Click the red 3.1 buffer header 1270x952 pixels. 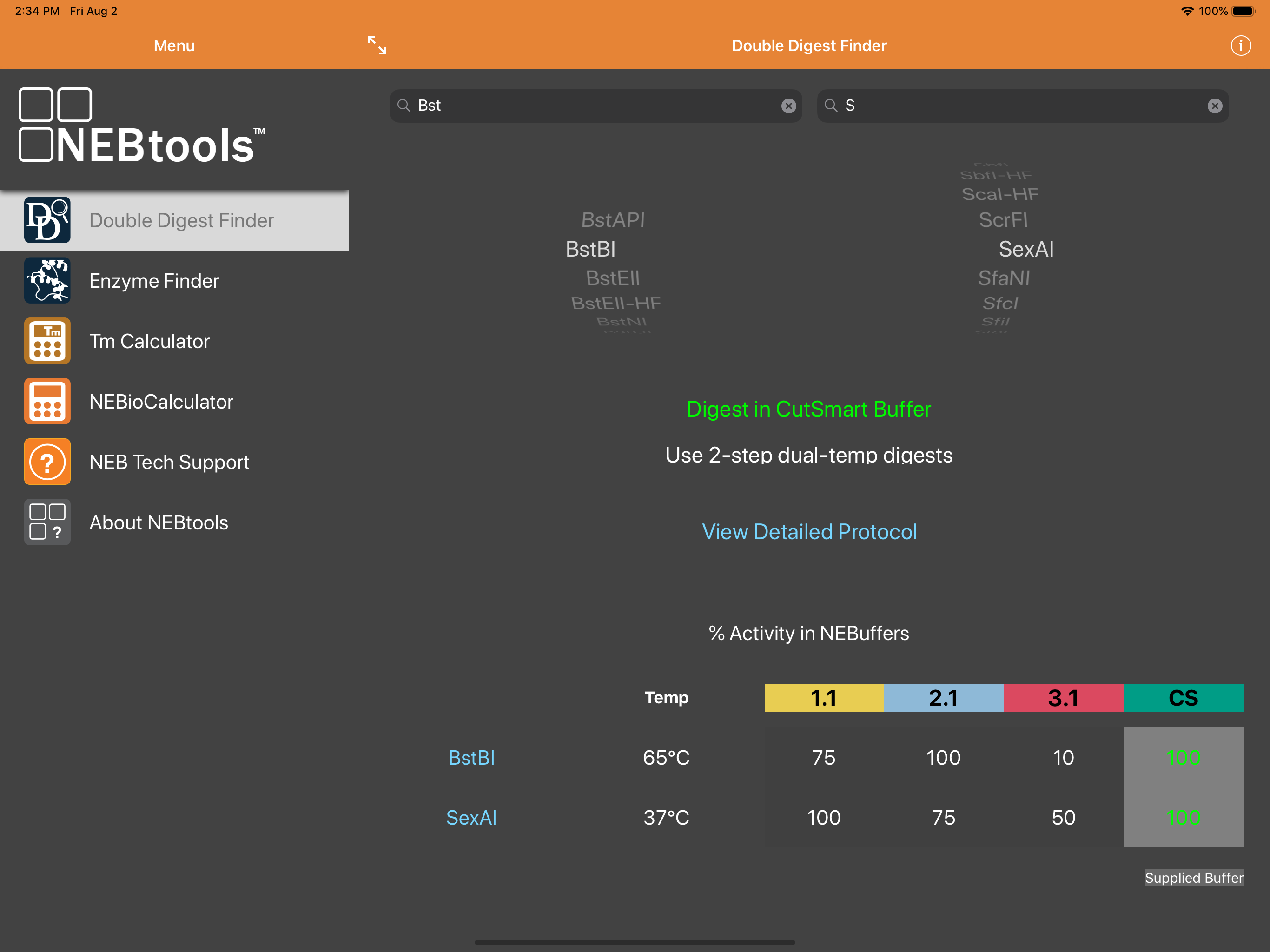(1064, 698)
